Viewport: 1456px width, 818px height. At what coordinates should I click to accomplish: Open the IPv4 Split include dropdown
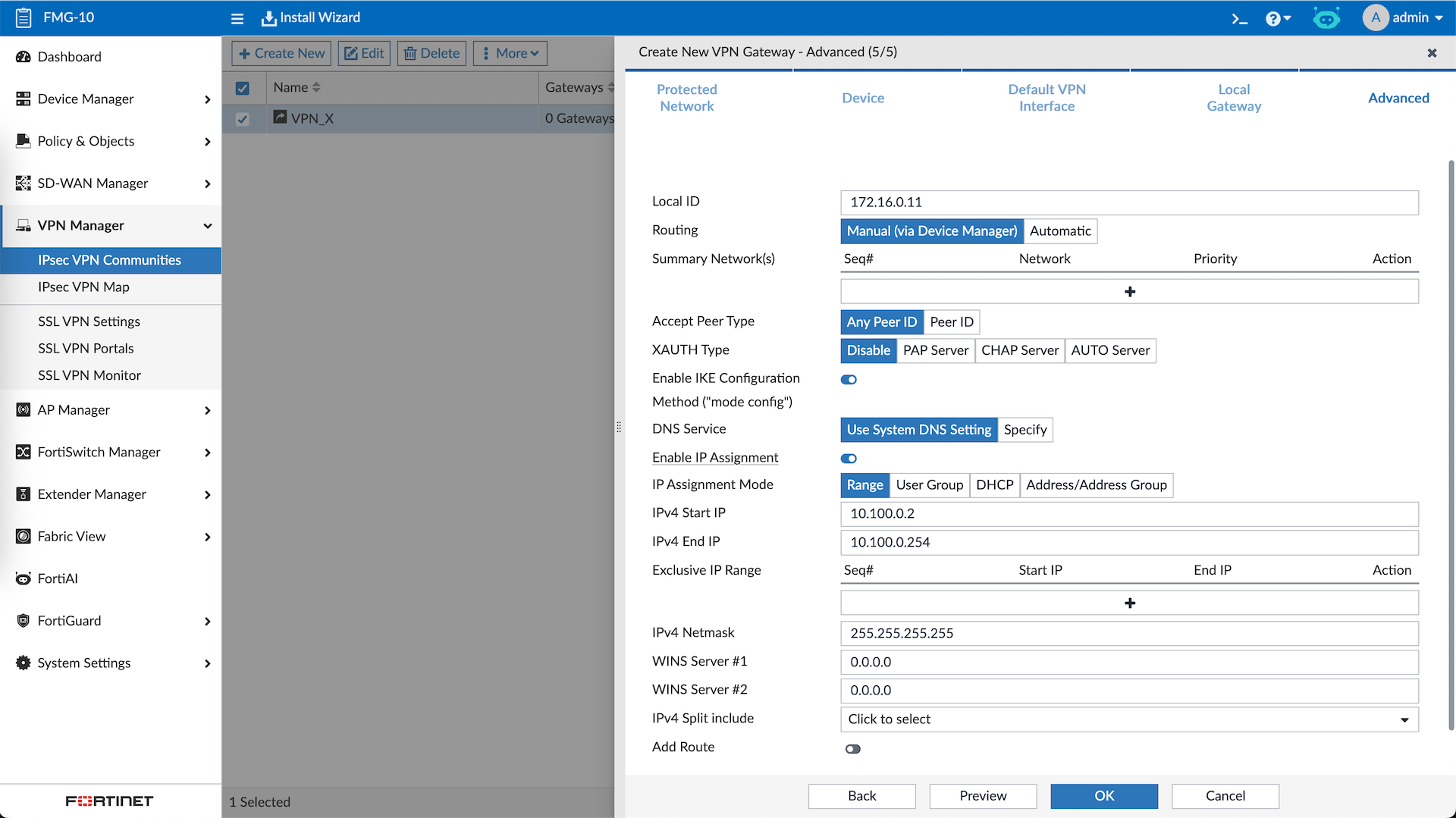1129,719
